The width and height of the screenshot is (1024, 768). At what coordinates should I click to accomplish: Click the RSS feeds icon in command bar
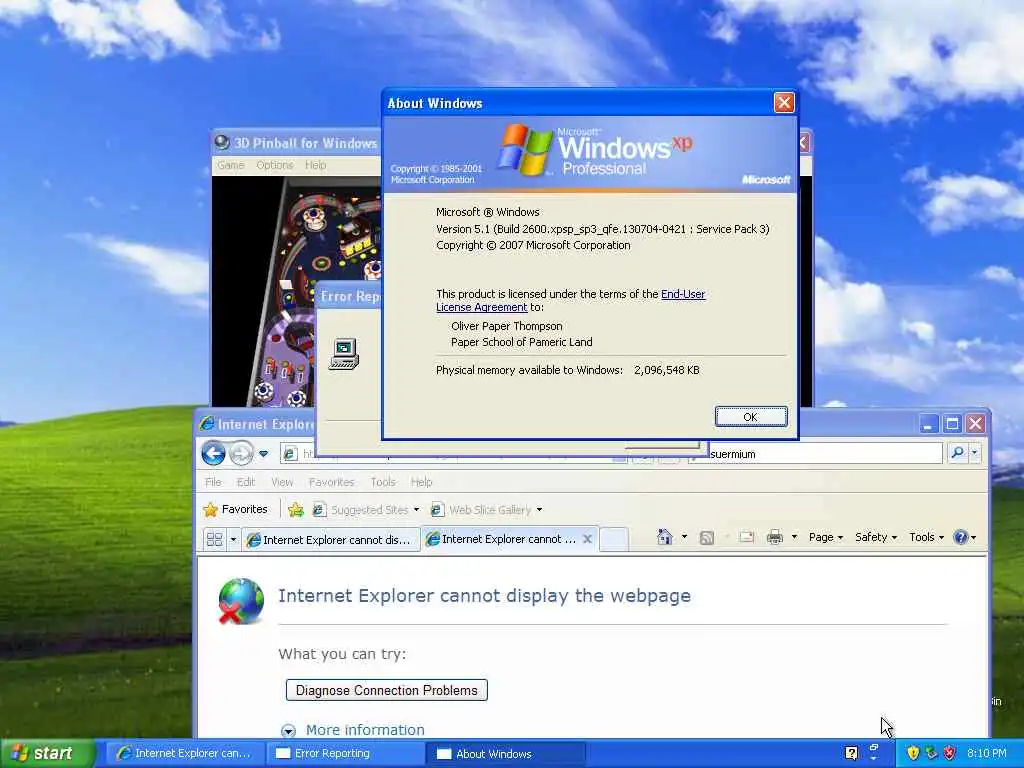[707, 537]
